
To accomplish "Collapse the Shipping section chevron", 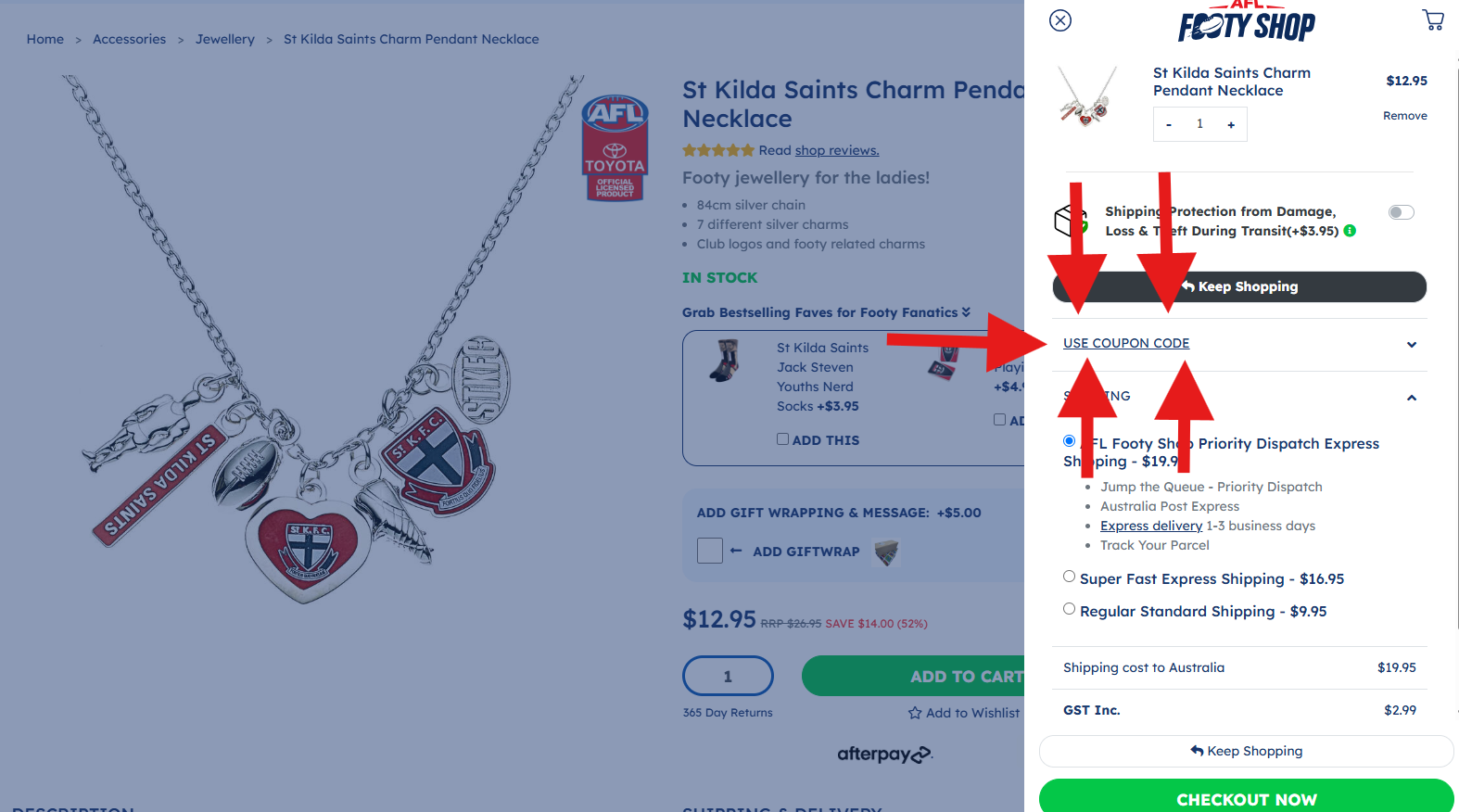I will point(1412,398).
